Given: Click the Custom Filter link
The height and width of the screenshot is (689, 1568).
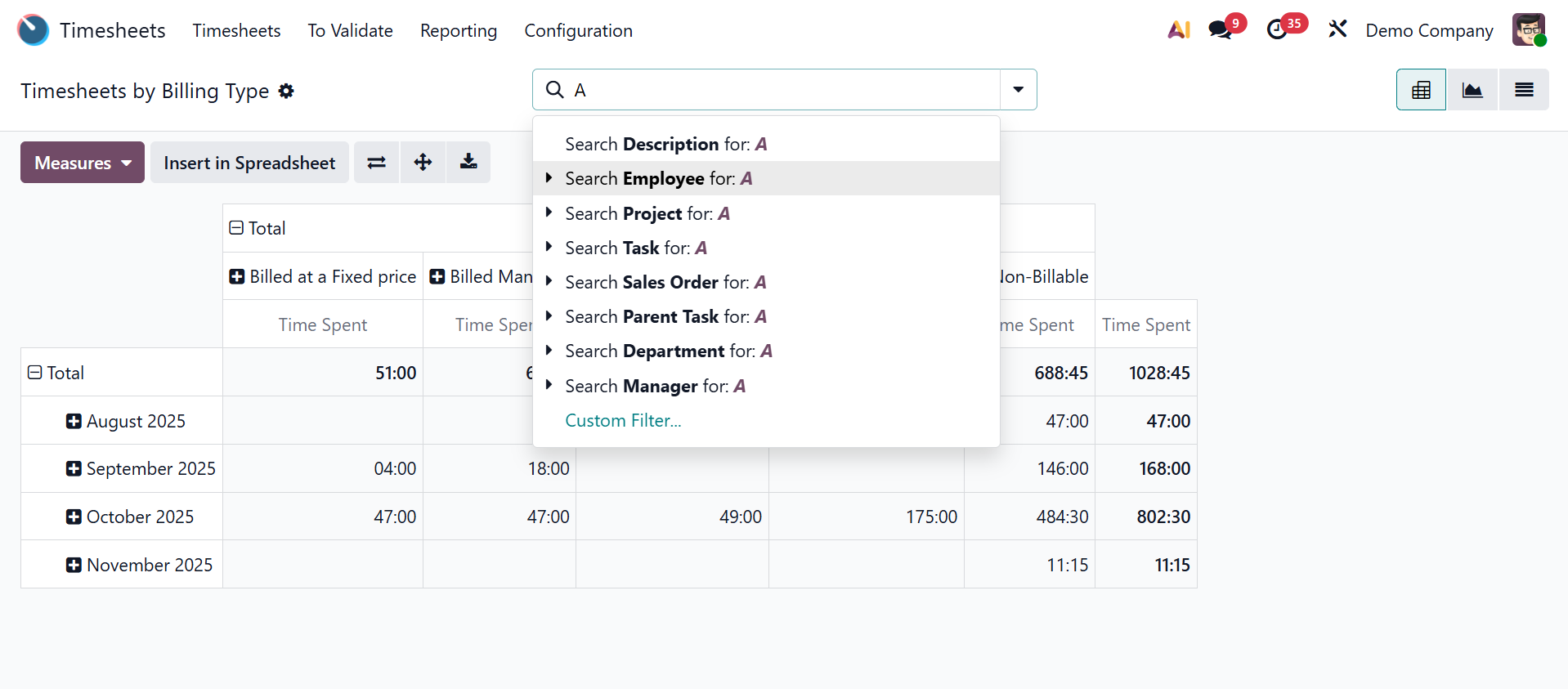Looking at the screenshot, I should coord(623,421).
